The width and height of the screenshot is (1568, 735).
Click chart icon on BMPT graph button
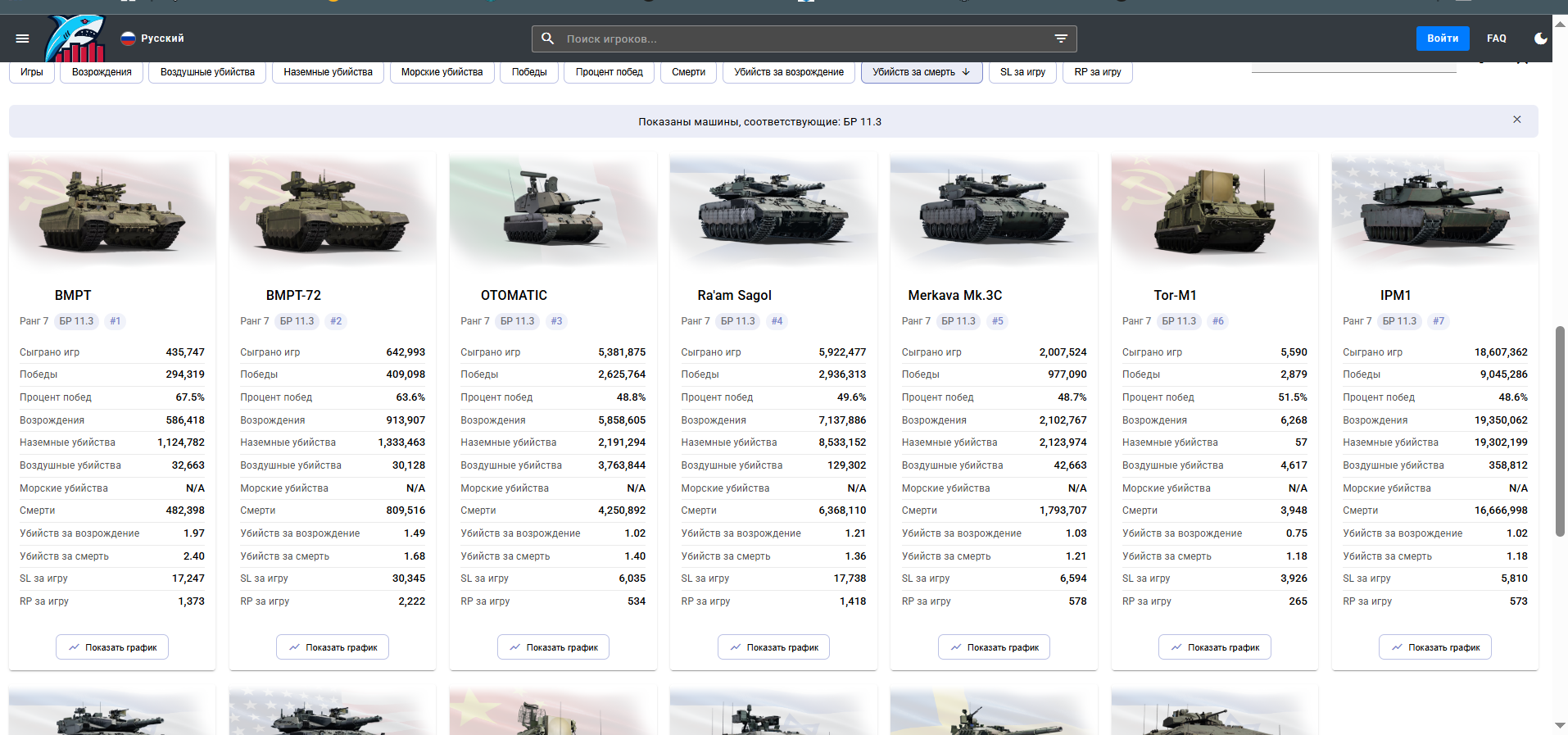click(x=75, y=647)
